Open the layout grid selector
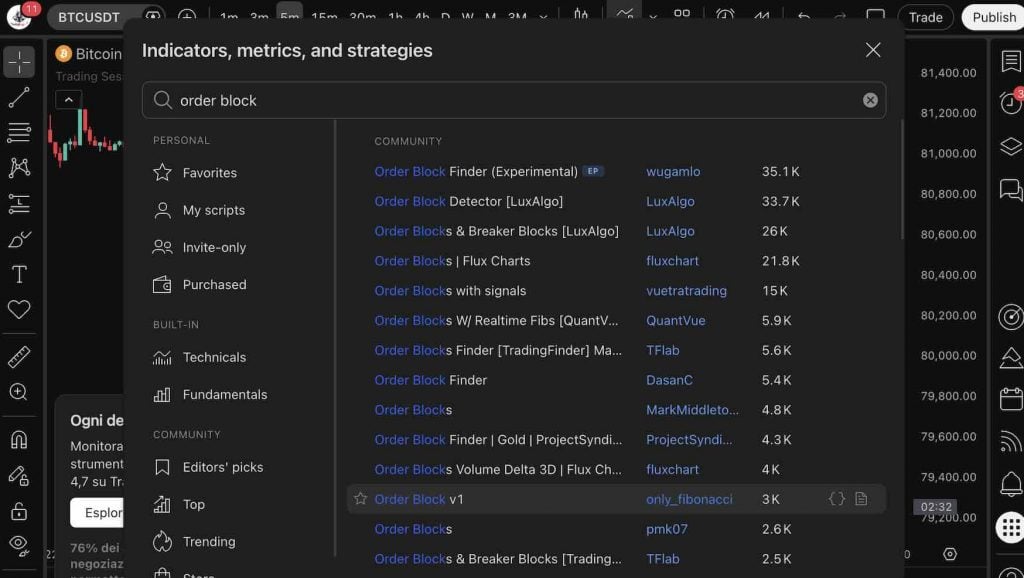 pos(682,14)
